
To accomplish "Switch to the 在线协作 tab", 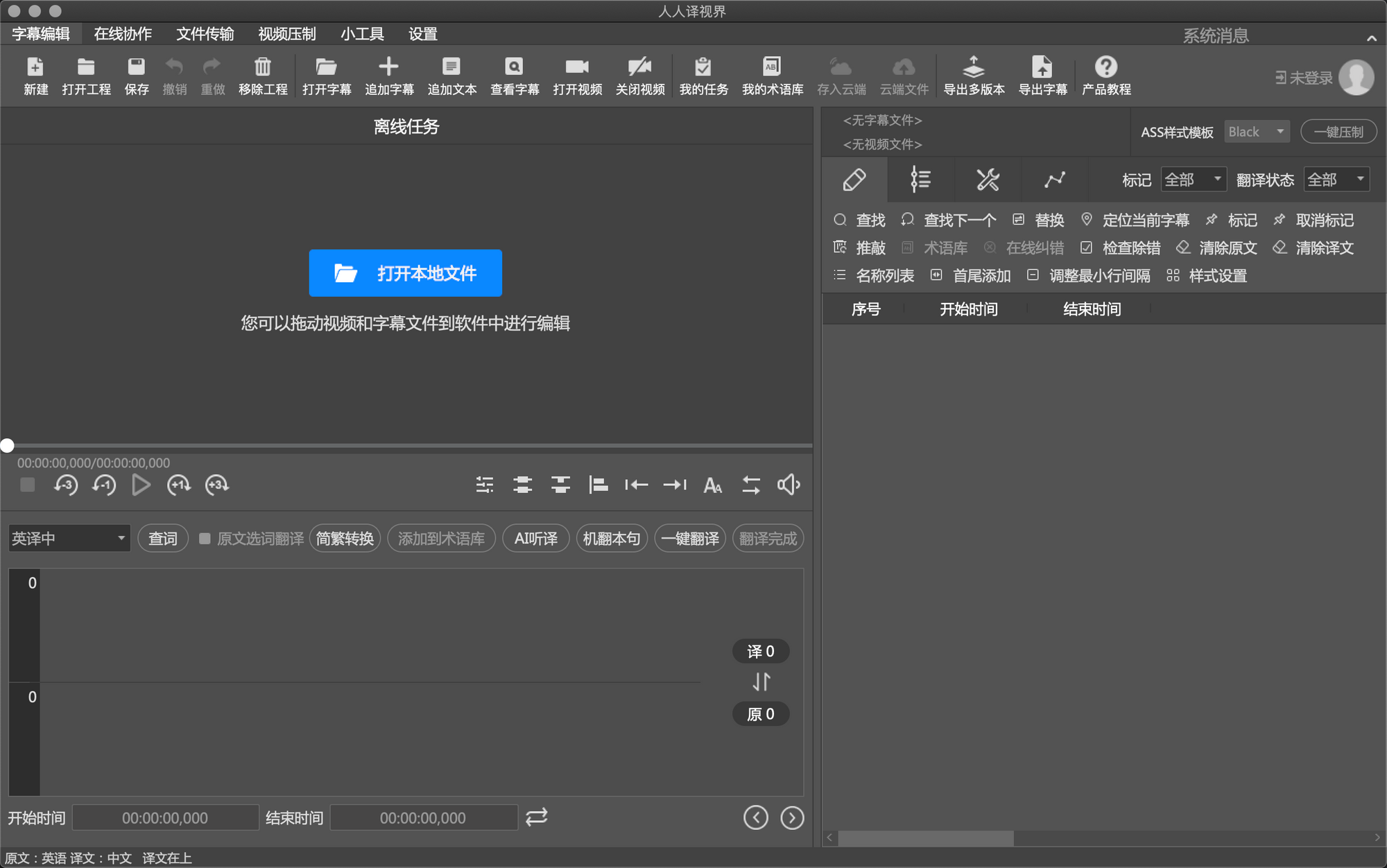I will coord(123,34).
